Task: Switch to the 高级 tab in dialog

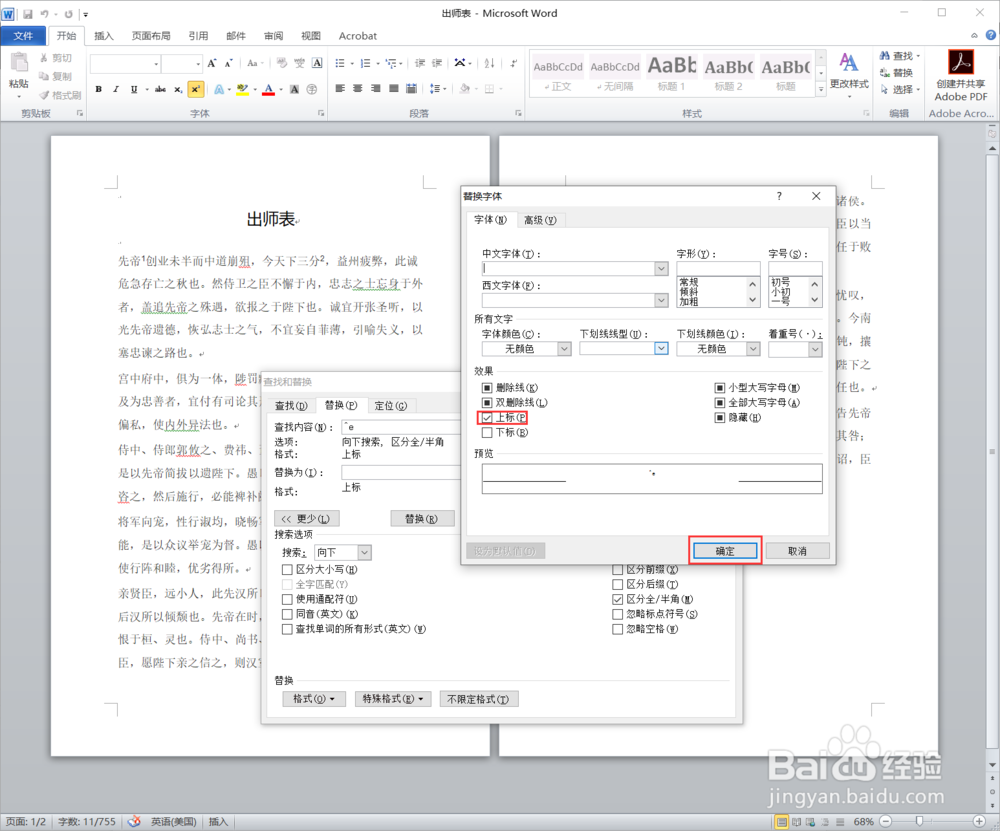Action: (x=540, y=219)
